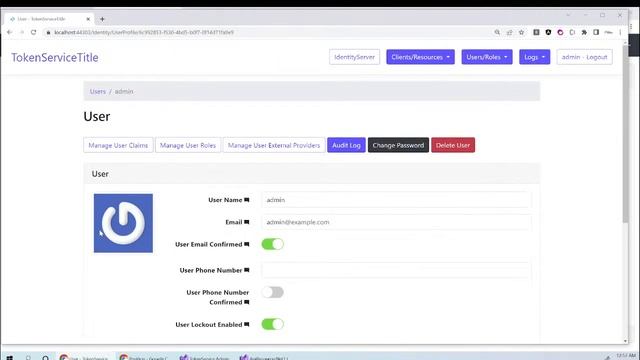View the user's Audit Log

coord(346,145)
